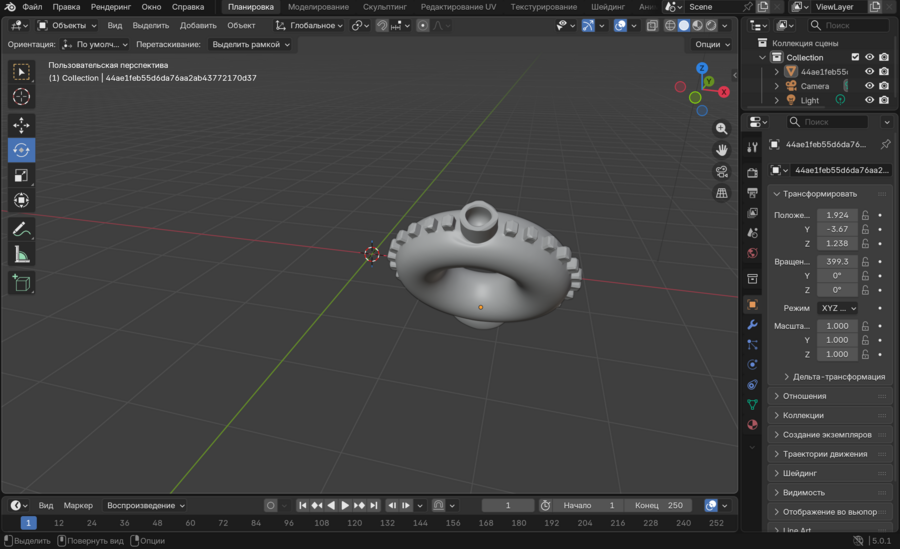Click the End frame field in timeline
Screen dimensions: 900x549
pos(661,505)
